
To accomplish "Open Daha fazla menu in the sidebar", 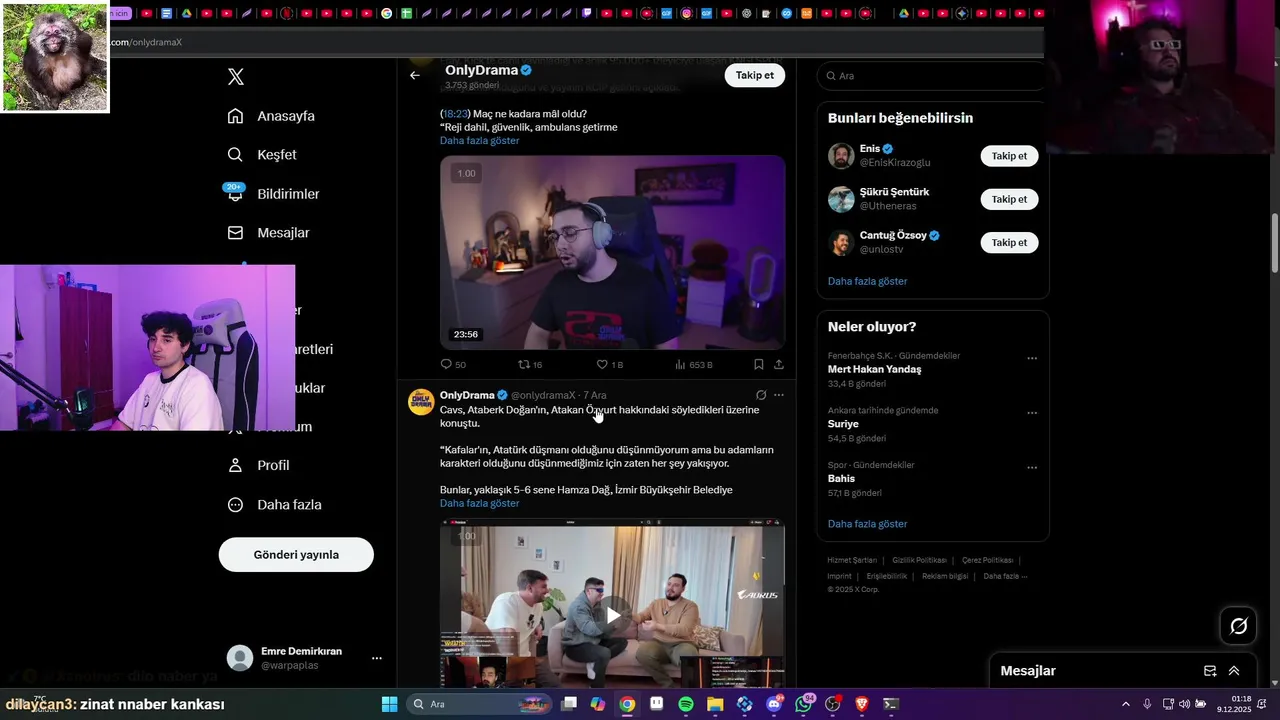I will tap(274, 505).
